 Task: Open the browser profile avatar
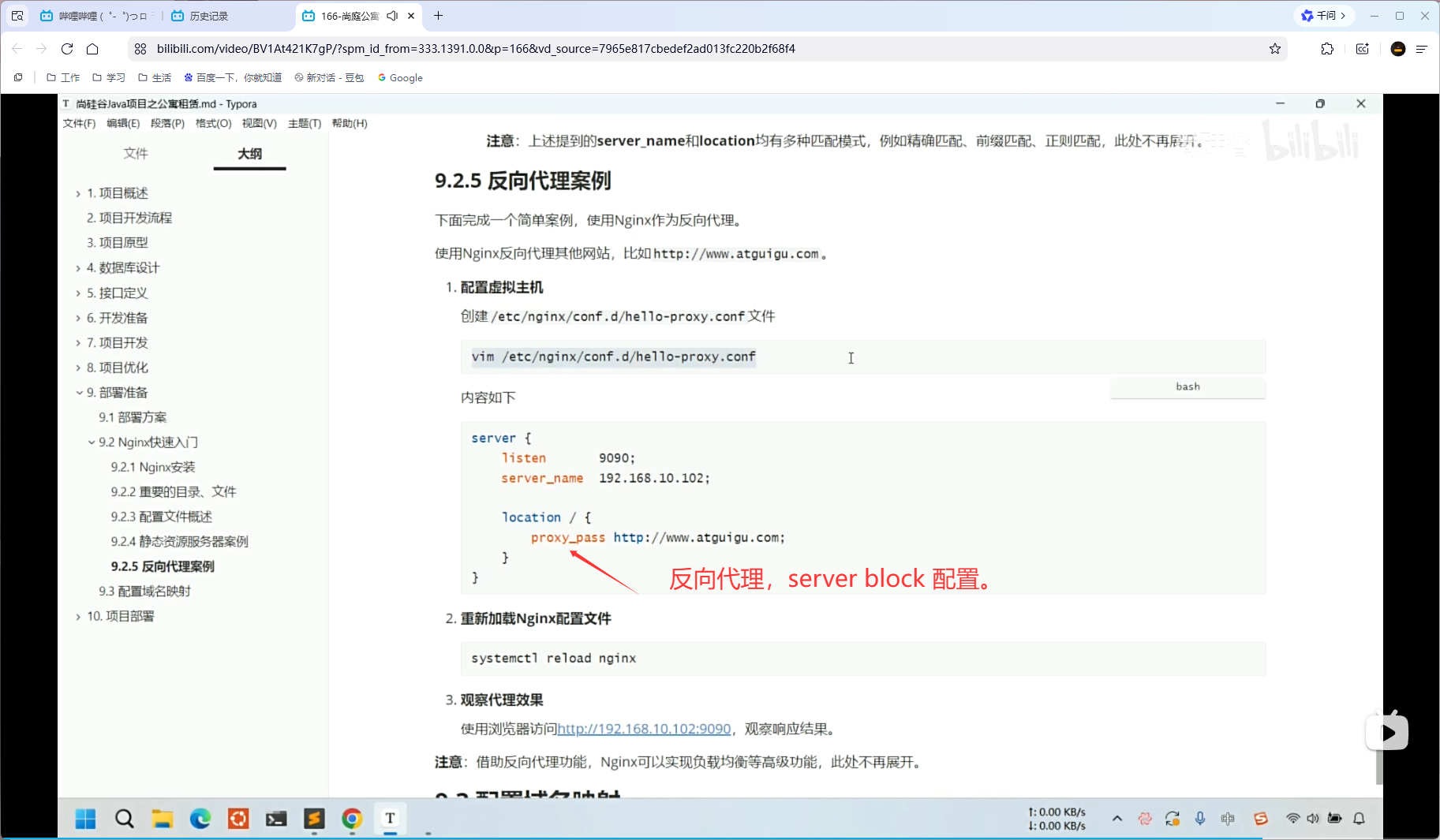1398,49
